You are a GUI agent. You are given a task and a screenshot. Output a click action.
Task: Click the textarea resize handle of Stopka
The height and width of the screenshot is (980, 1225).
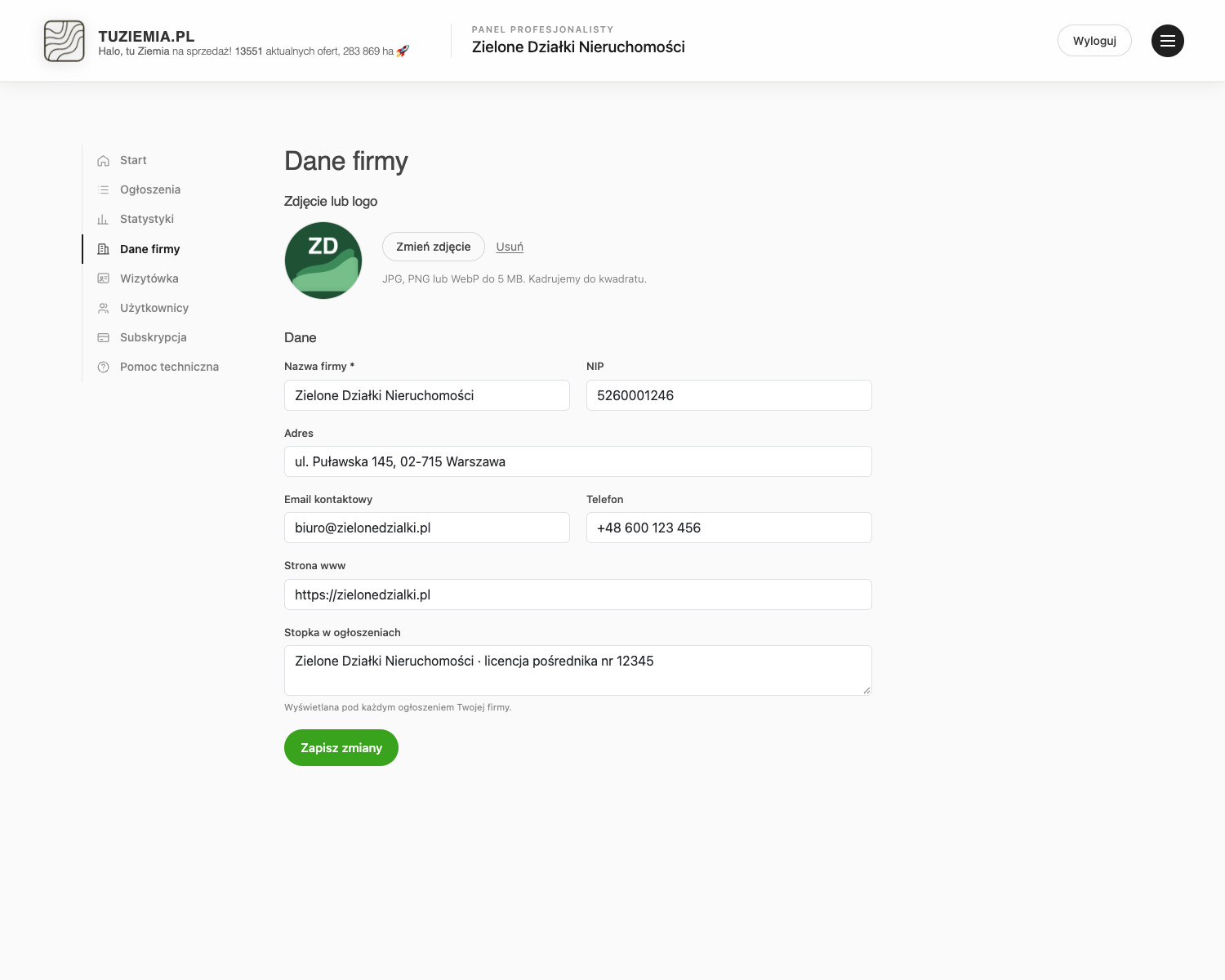866,690
